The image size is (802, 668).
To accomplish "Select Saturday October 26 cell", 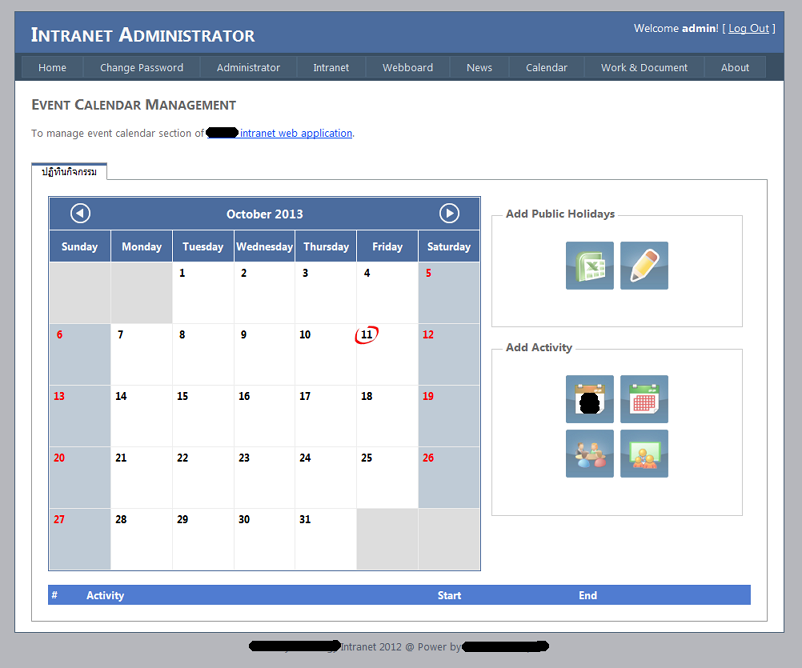I will coord(449,477).
